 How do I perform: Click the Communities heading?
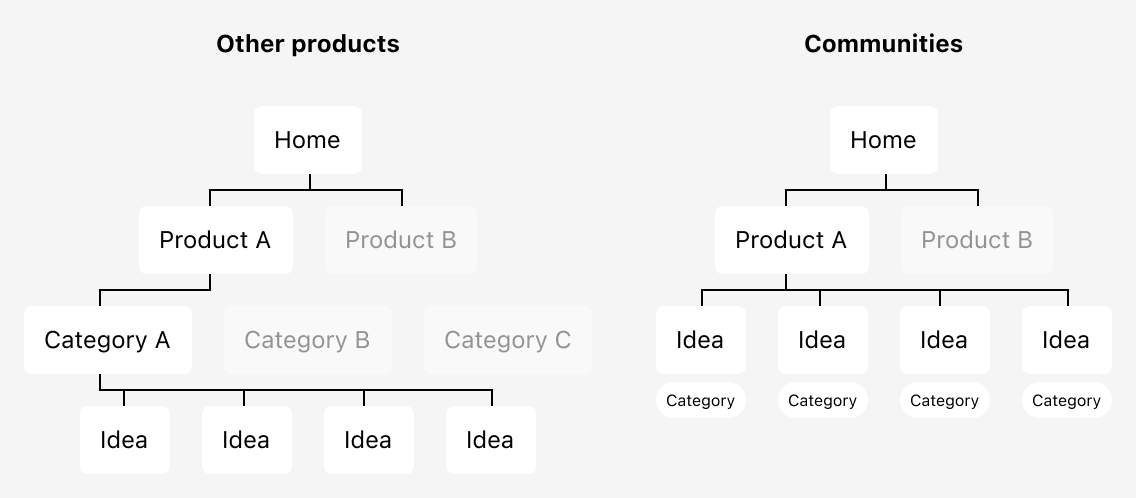[883, 44]
